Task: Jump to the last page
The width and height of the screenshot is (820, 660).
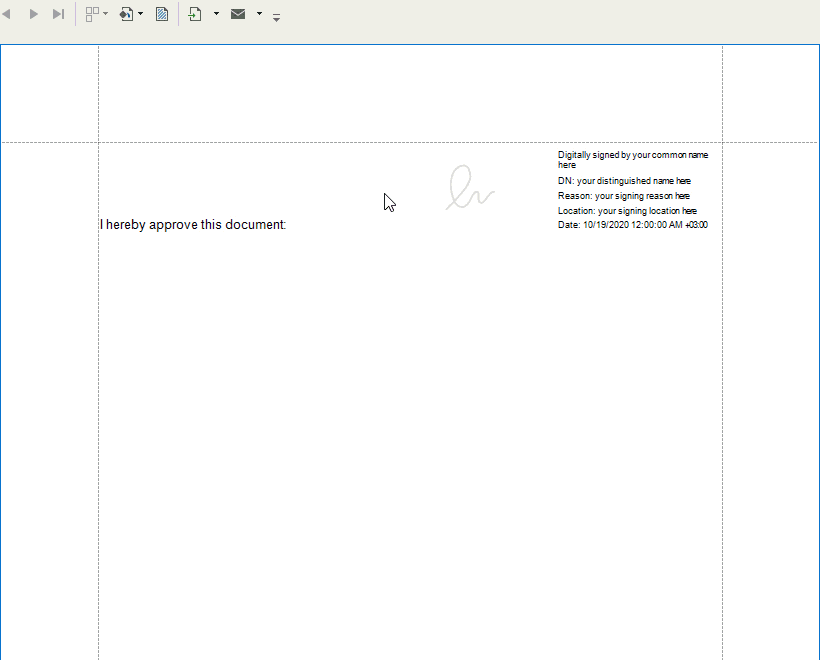Action: 57,13
